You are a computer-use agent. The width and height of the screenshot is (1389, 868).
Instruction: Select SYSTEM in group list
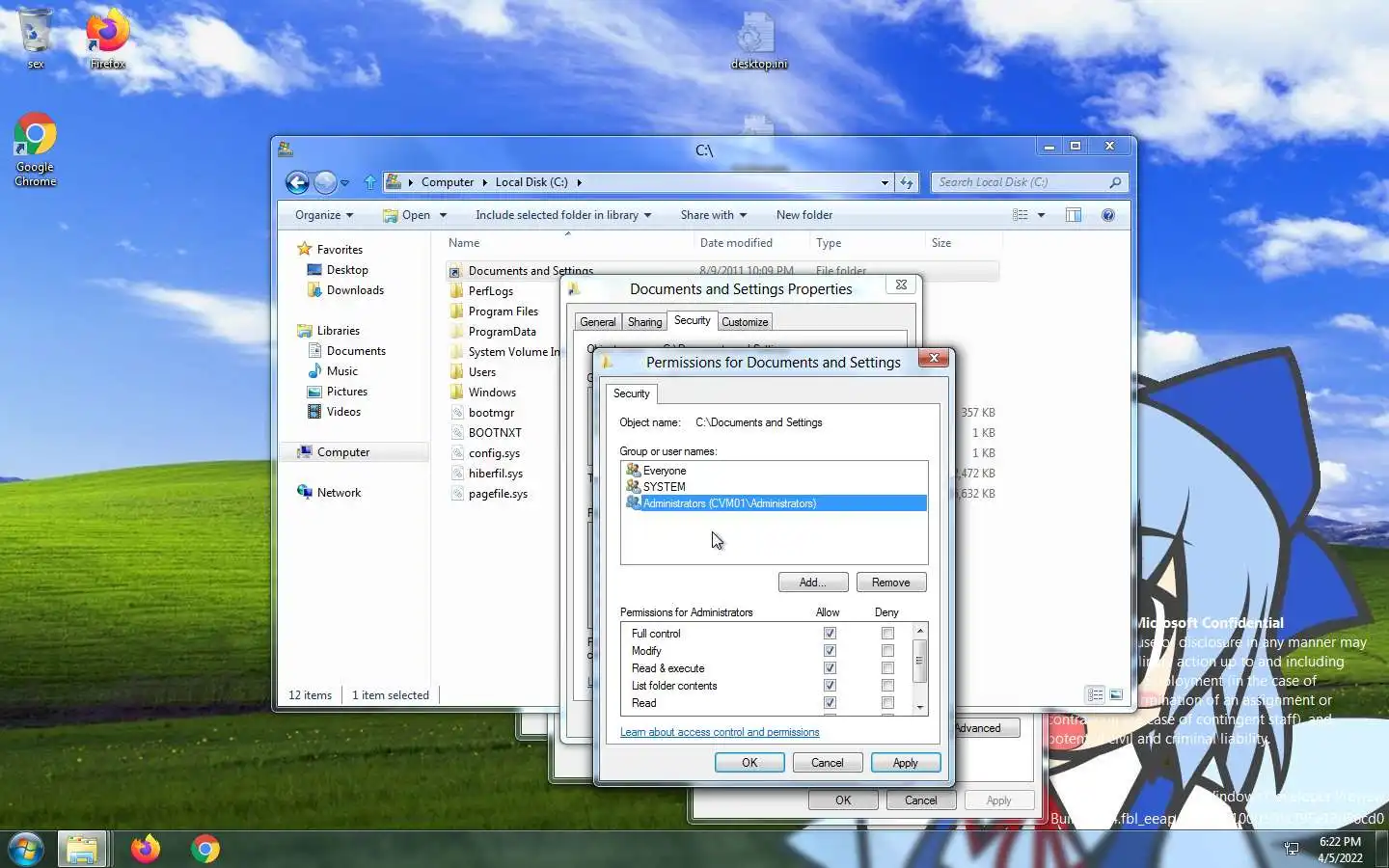click(775, 487)
